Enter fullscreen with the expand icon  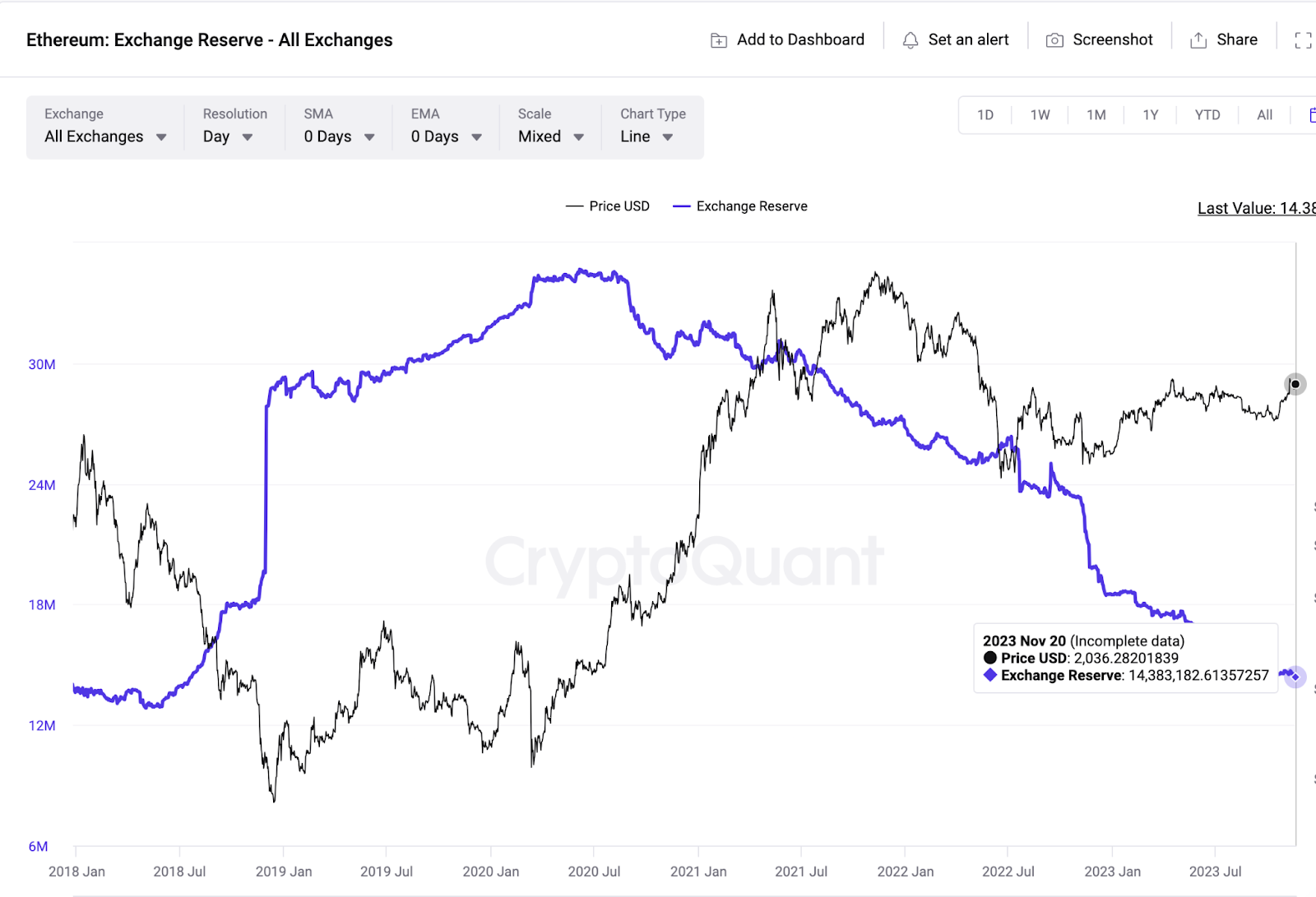point(1303,40)
